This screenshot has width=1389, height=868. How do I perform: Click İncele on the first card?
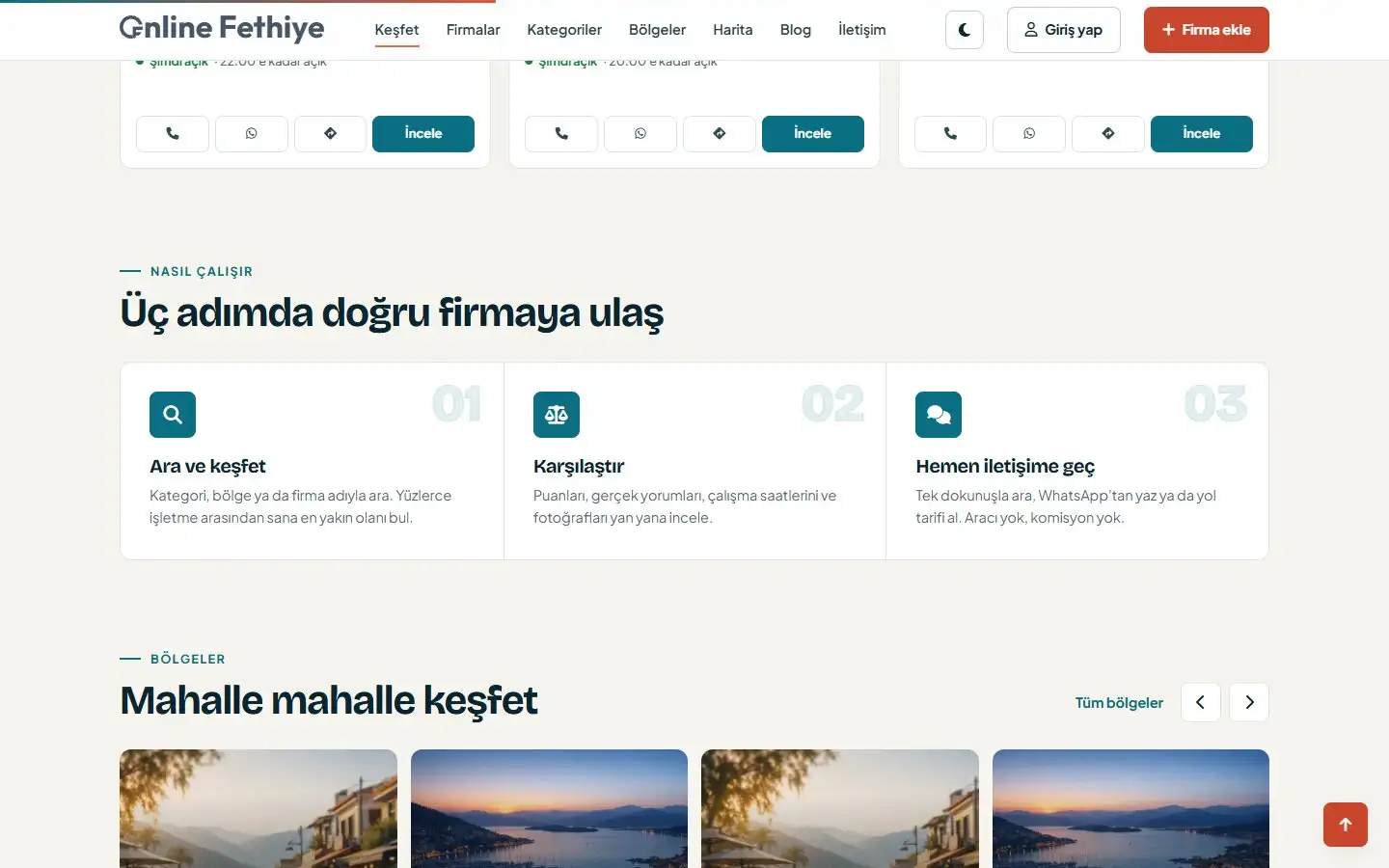[423, 134]
